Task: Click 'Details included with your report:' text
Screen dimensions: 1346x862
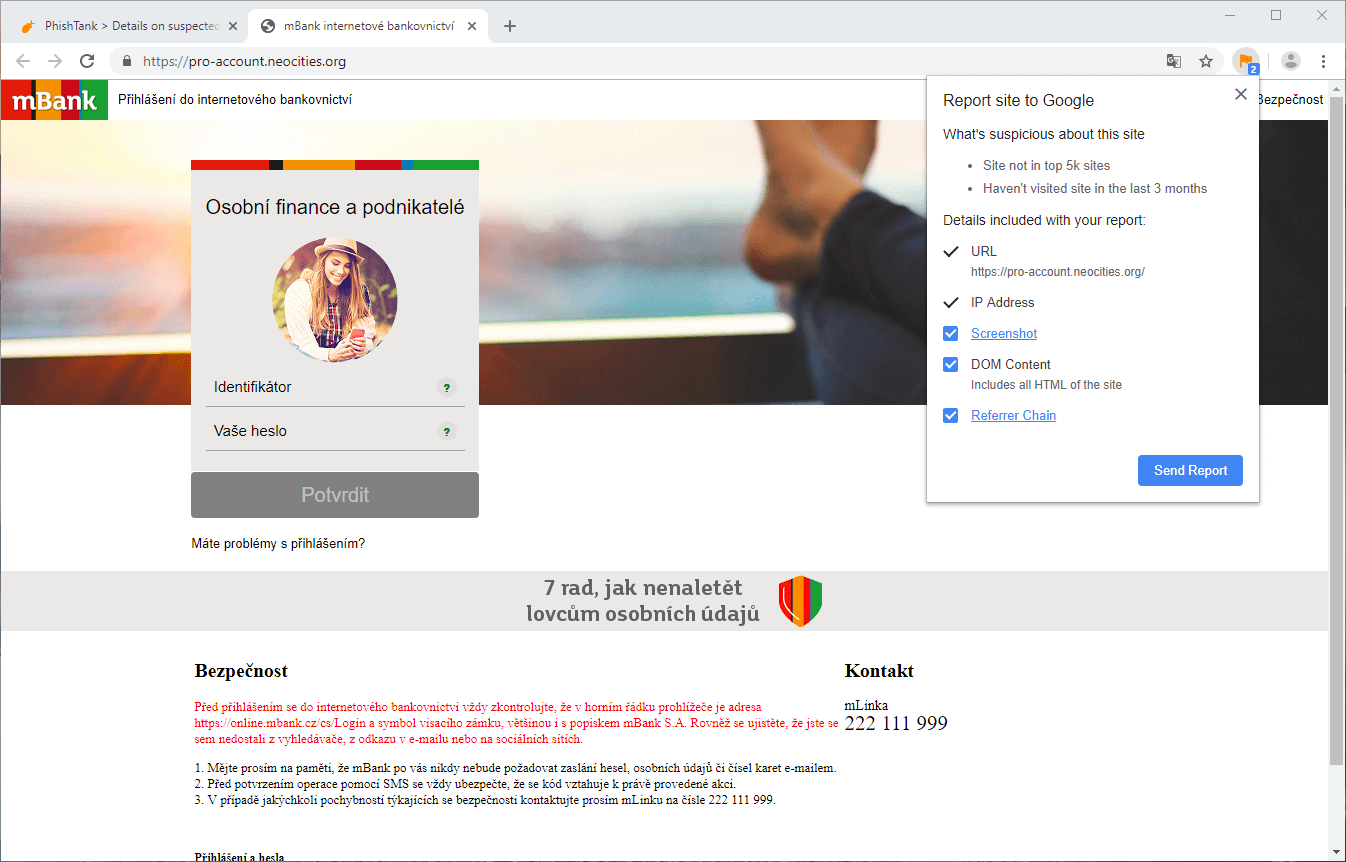Action: (x=1044, y=220)
